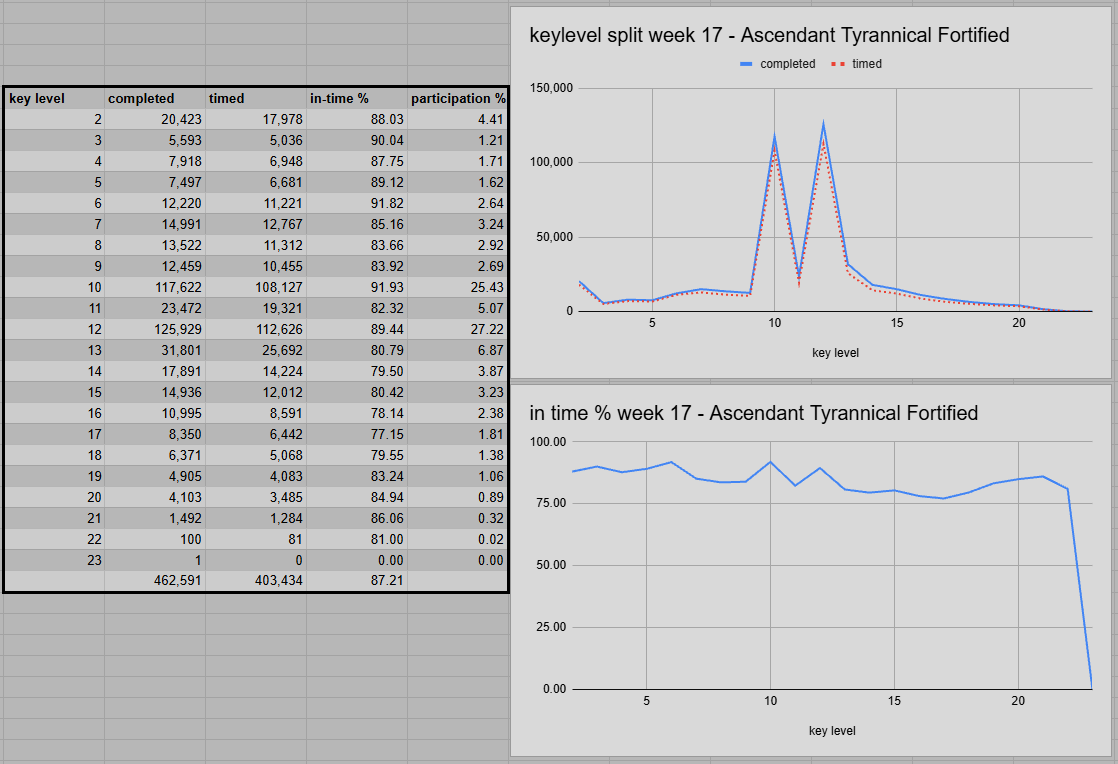Select the "in time % week 17" chart title
This screenshot has width=1118, height=764.
tap(753, 413)
